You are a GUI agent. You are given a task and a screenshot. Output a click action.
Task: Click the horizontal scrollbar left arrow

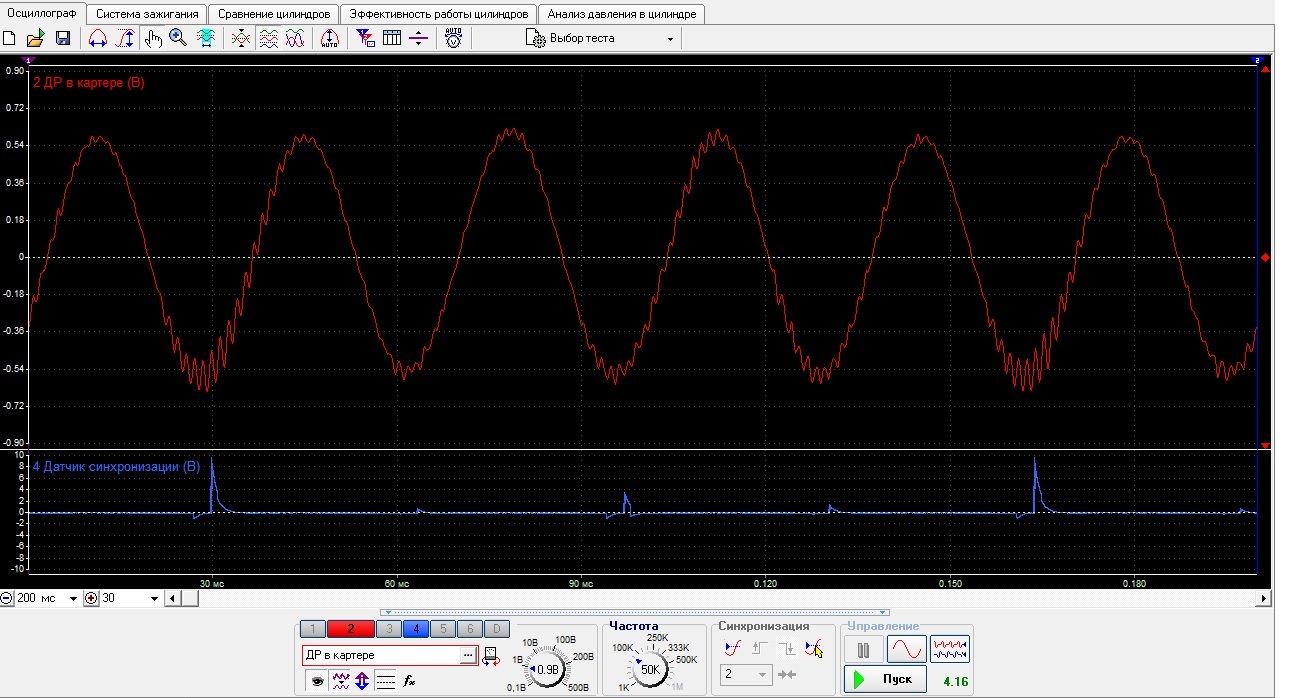(x=172, y=598)
